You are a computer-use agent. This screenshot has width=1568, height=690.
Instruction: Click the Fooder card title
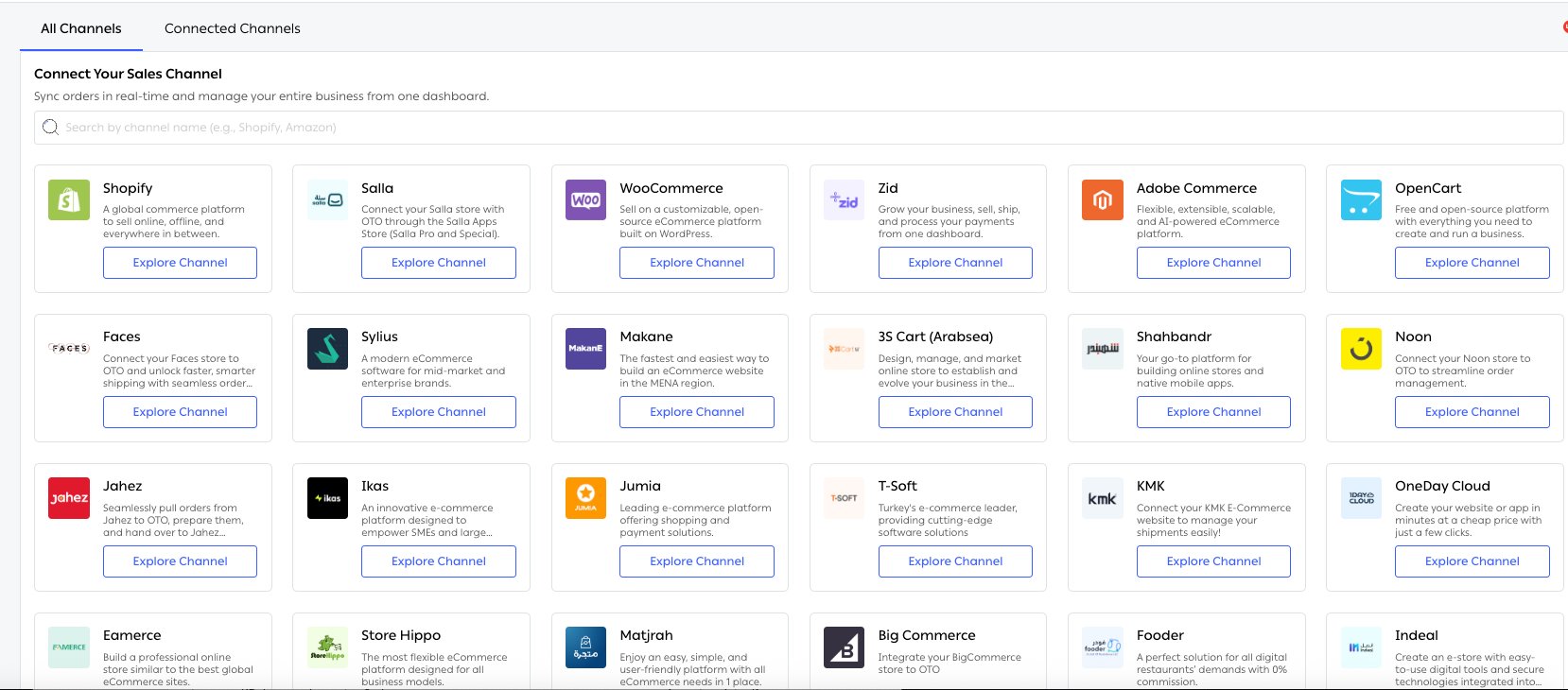tap(1160, 635)
